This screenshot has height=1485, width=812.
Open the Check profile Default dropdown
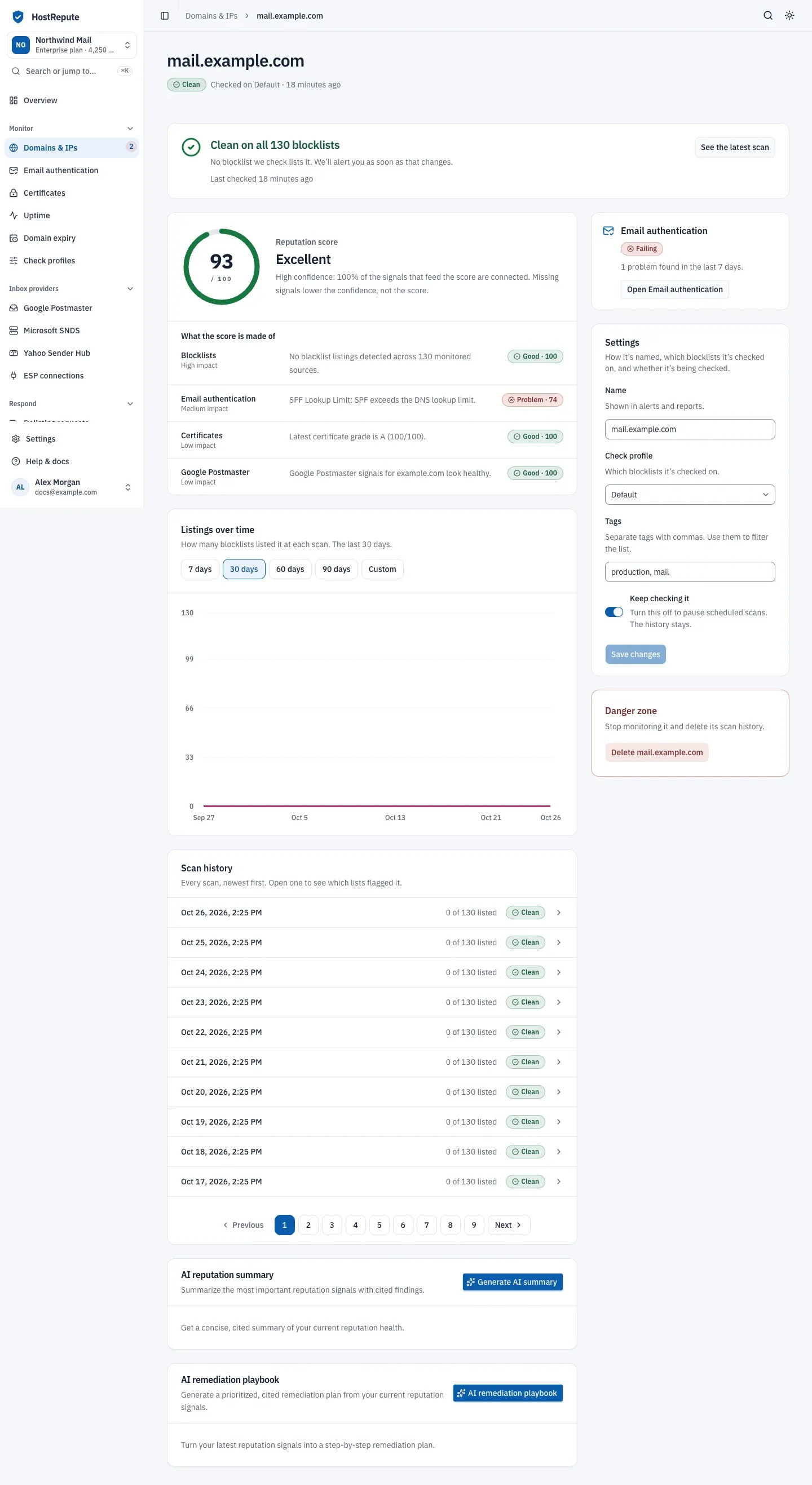689,495
